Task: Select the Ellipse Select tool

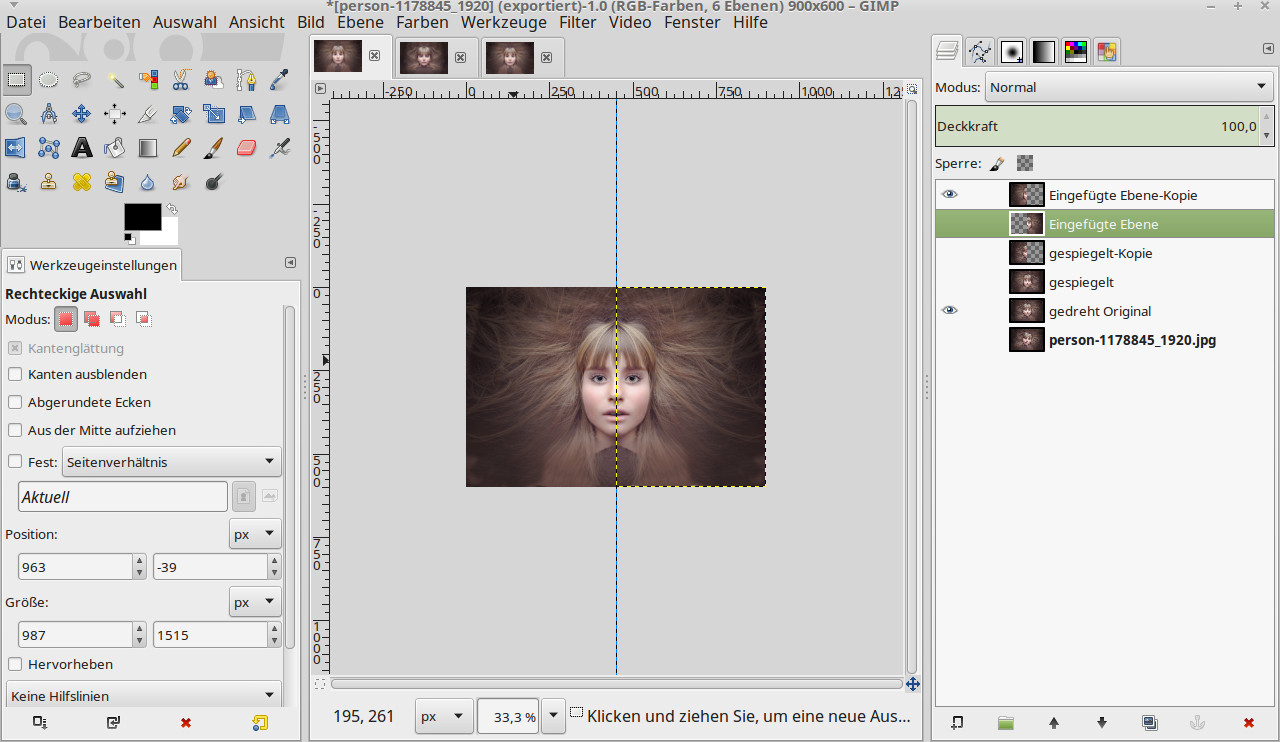Action: 48,79
